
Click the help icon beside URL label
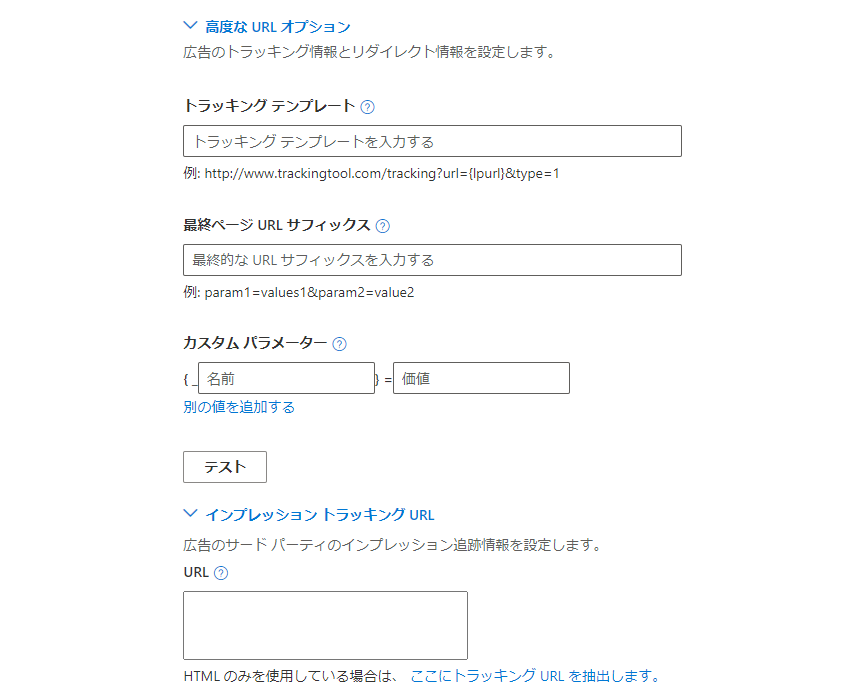[x=221, y=573]
